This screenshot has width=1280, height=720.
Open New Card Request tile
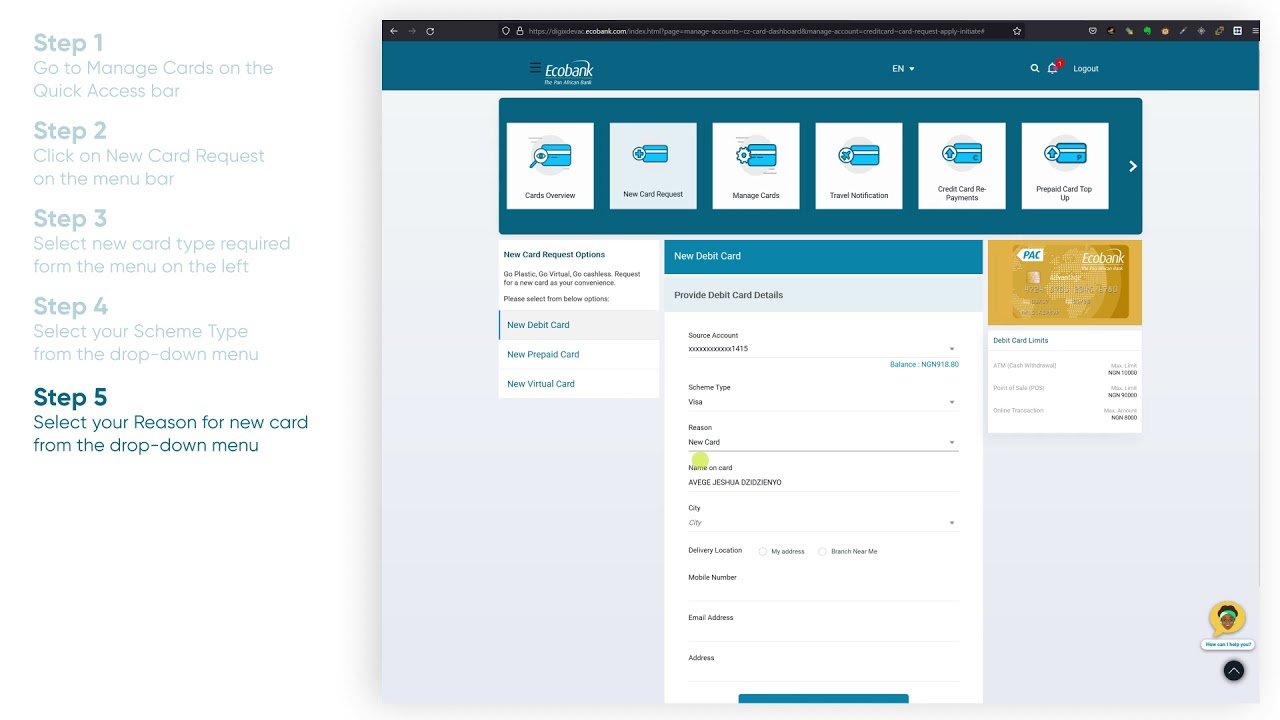[653, 166]
